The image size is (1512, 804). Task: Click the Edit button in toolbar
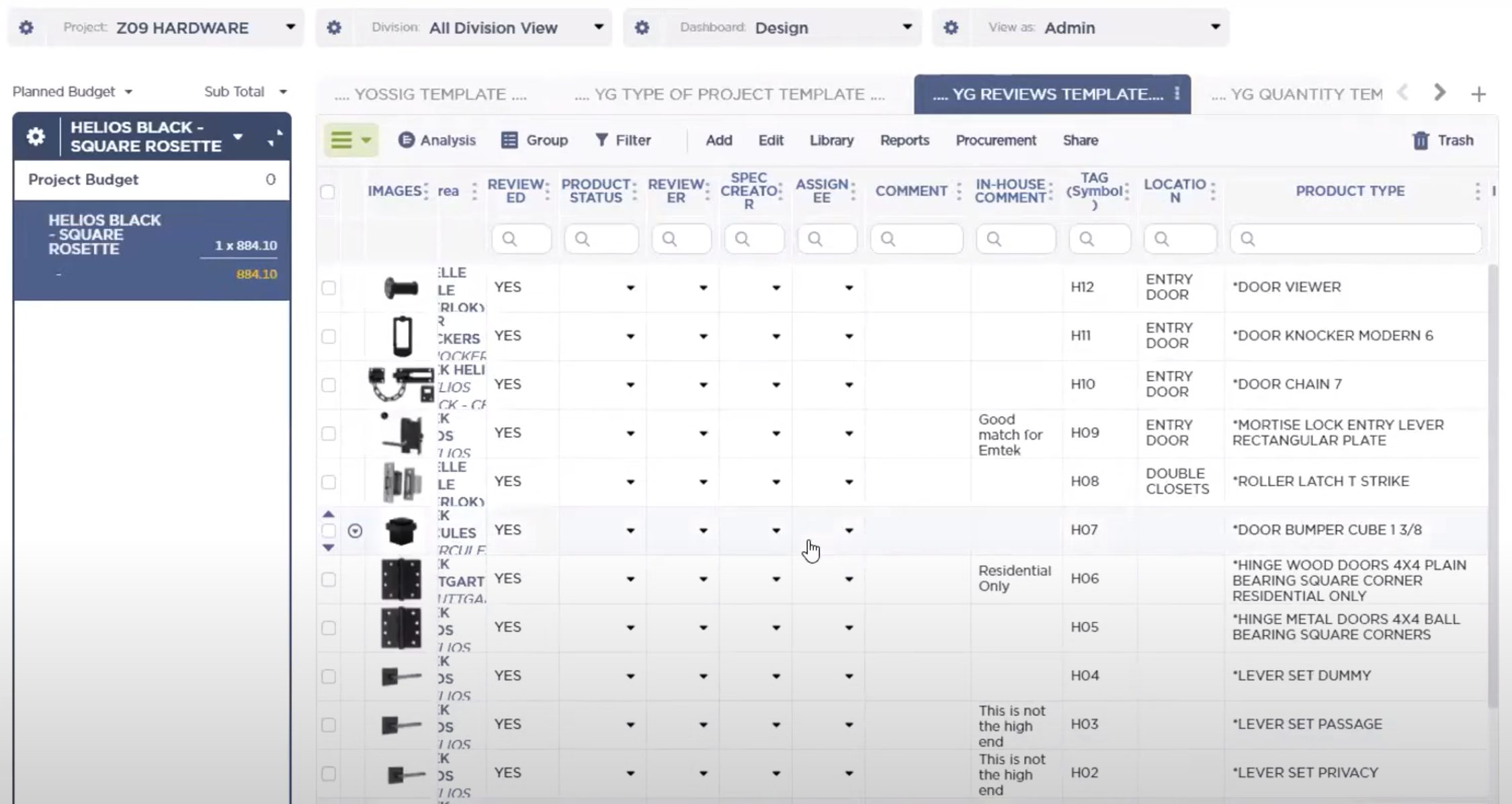click(771, 140)
